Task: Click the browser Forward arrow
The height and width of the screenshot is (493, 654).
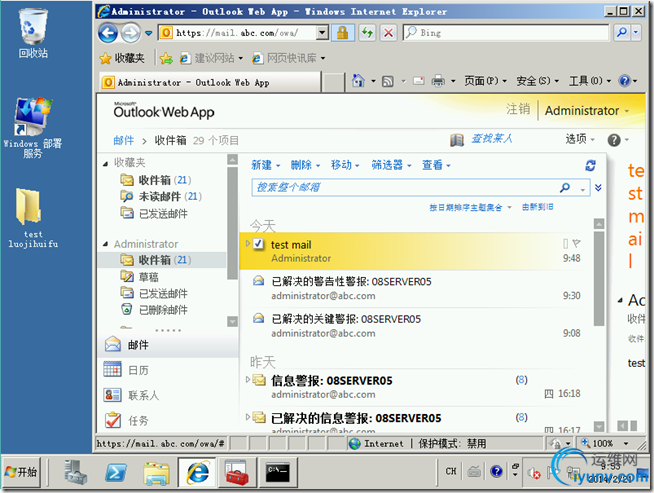Action: 131,33
